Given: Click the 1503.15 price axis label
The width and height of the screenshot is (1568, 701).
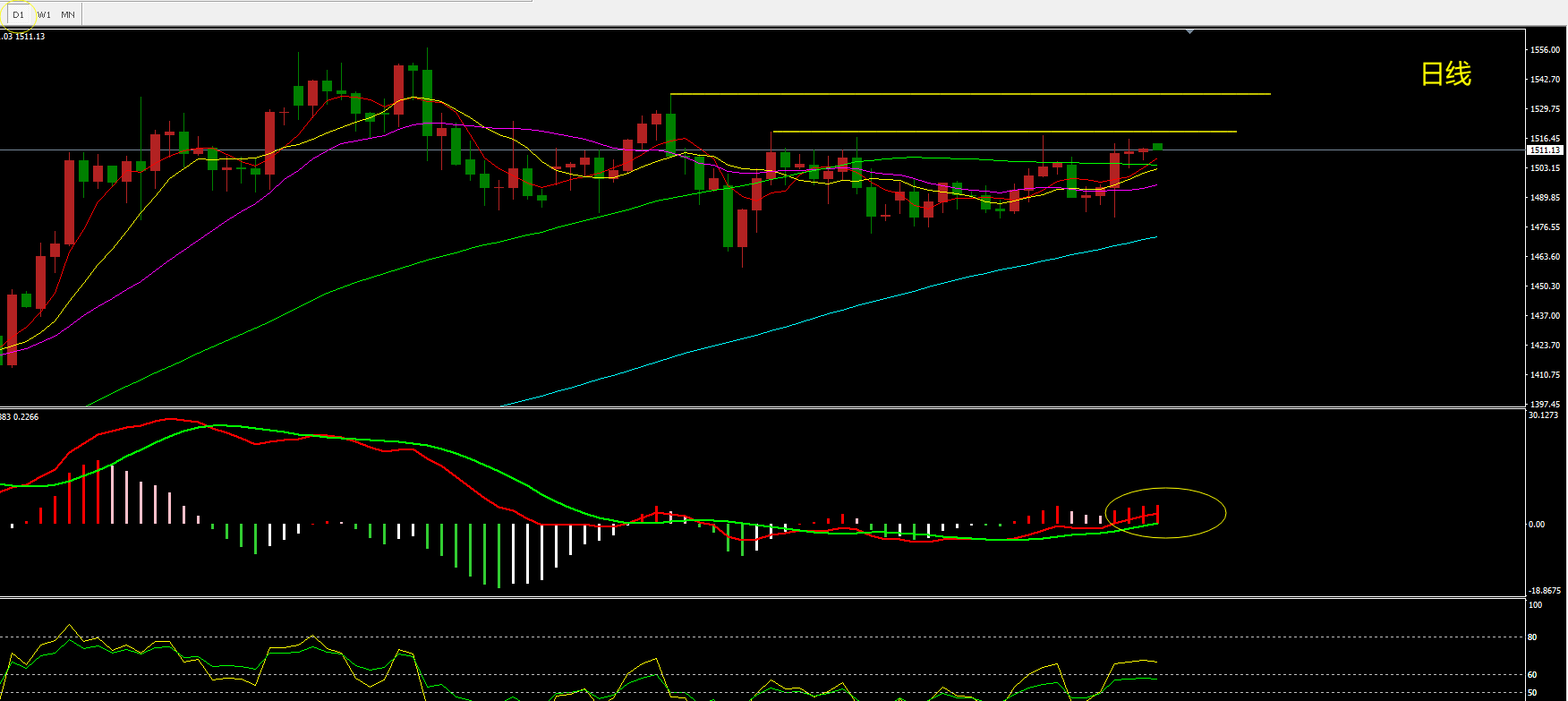Looking at the screenshot, I should tap(1545, 168).
